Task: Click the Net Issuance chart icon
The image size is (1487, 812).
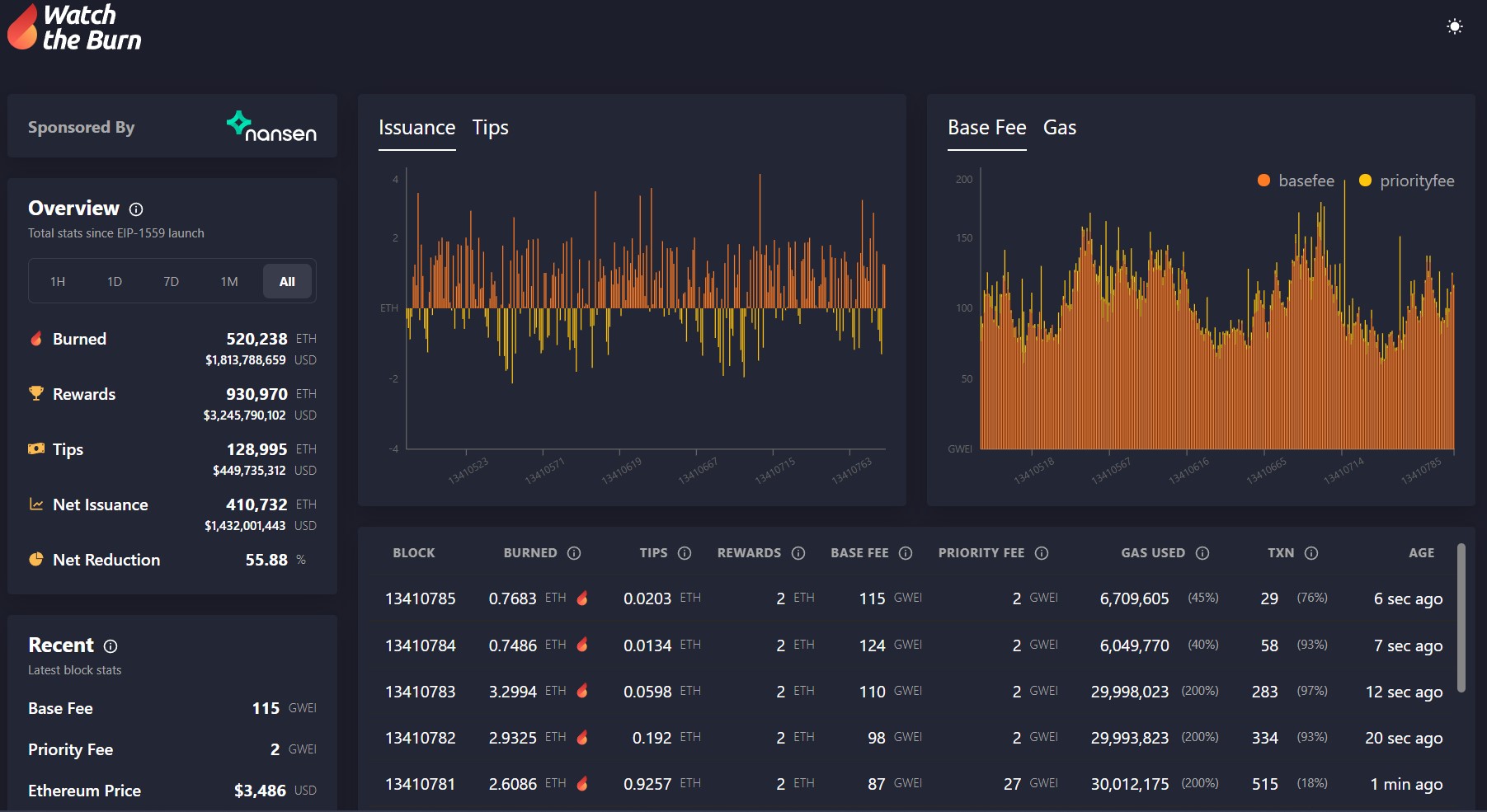Action: pyautogui.click(x=36, y=504)
